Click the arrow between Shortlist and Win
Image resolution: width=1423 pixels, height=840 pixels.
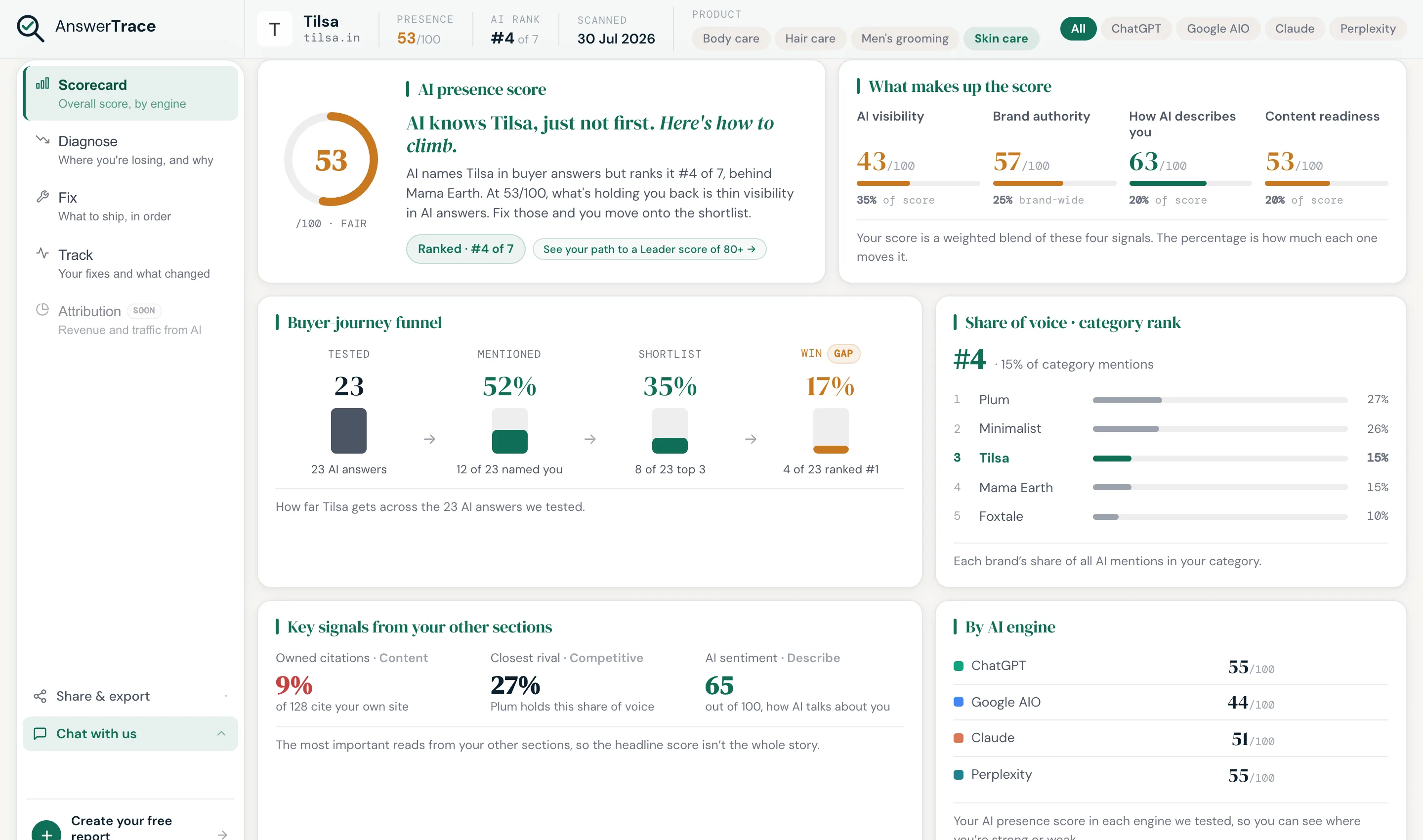pos(751,439)
